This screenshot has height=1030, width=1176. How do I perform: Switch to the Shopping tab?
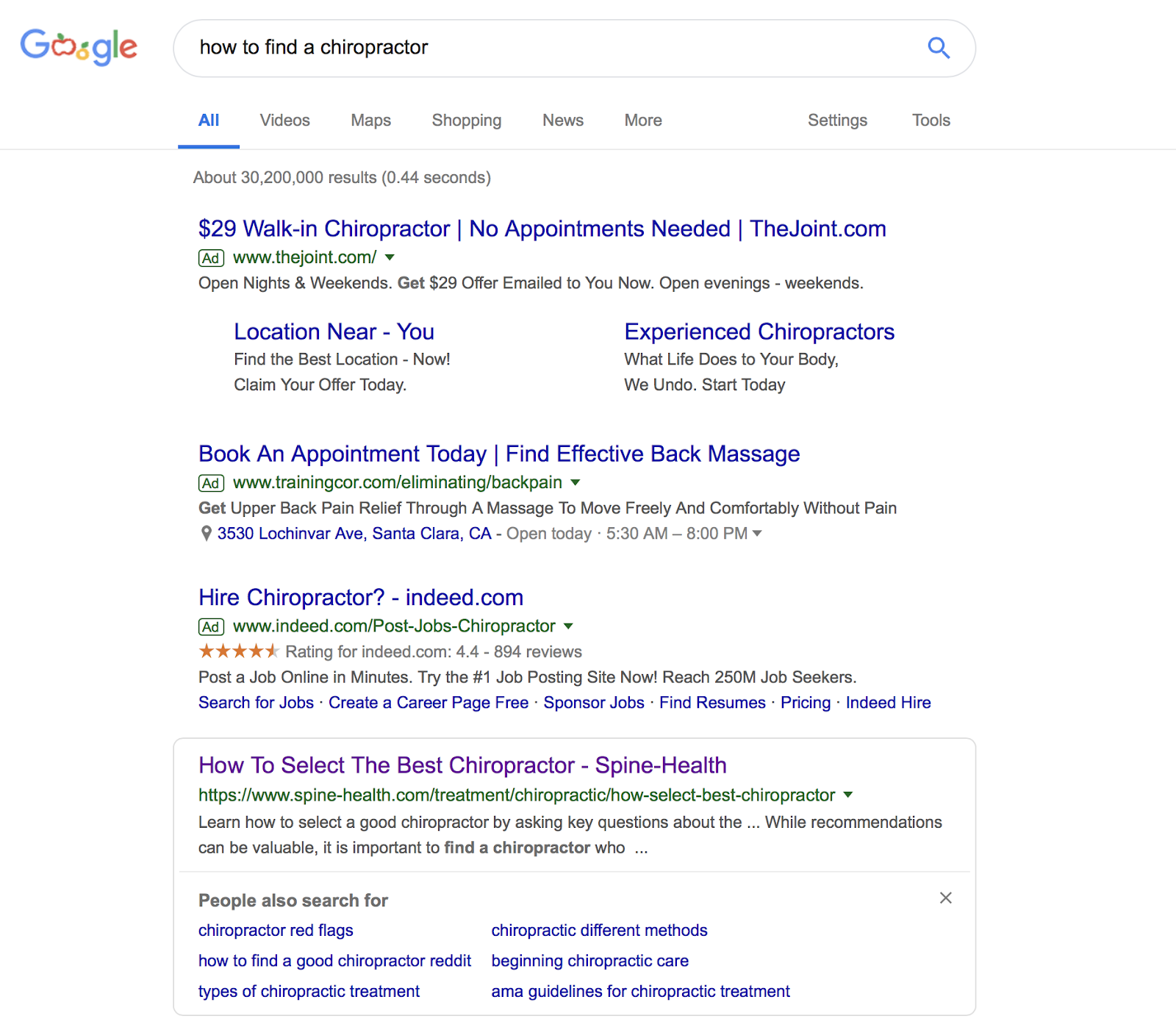(467, 121)
